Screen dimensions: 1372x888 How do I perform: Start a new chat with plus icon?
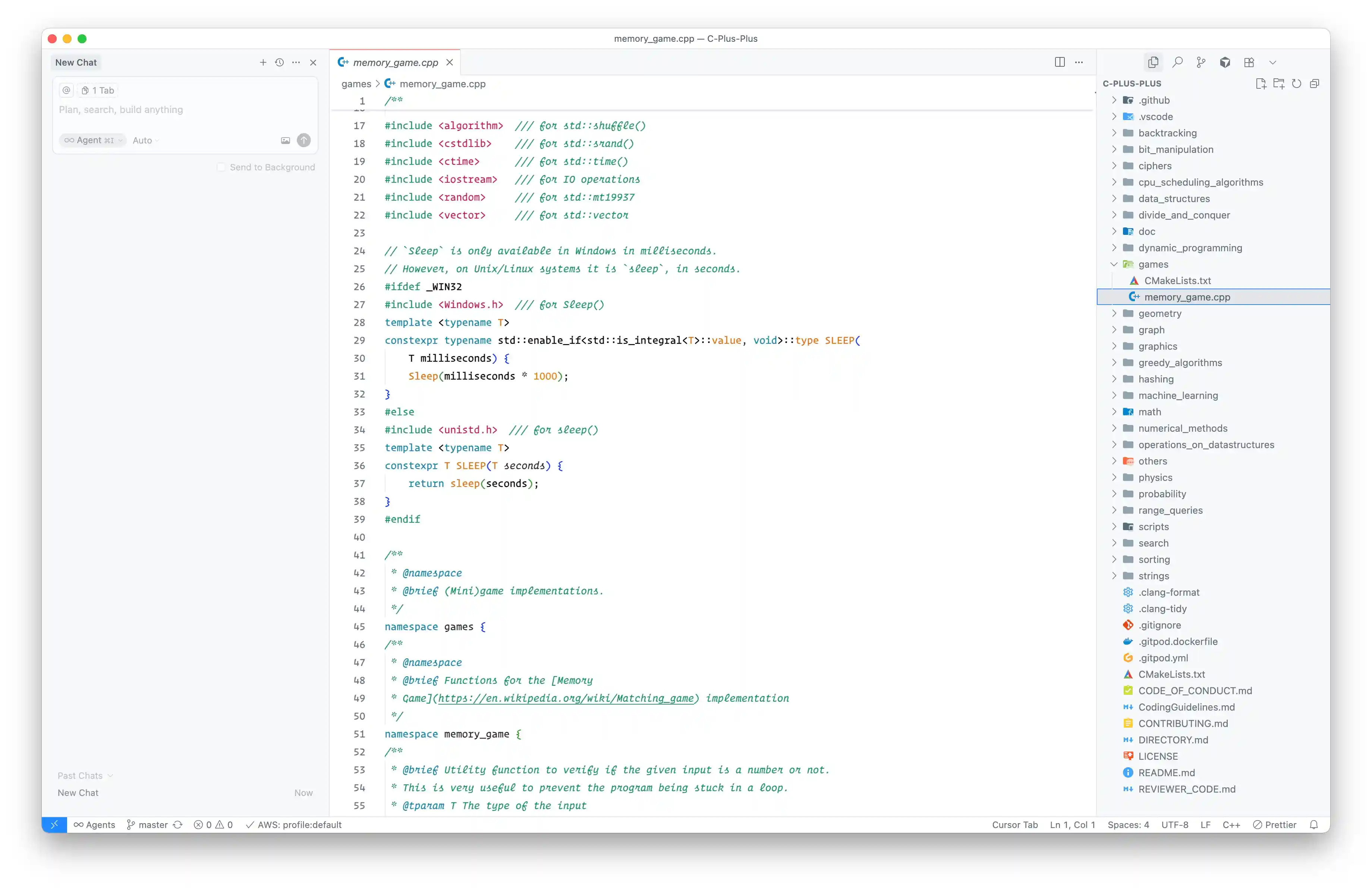click(263, 62)
